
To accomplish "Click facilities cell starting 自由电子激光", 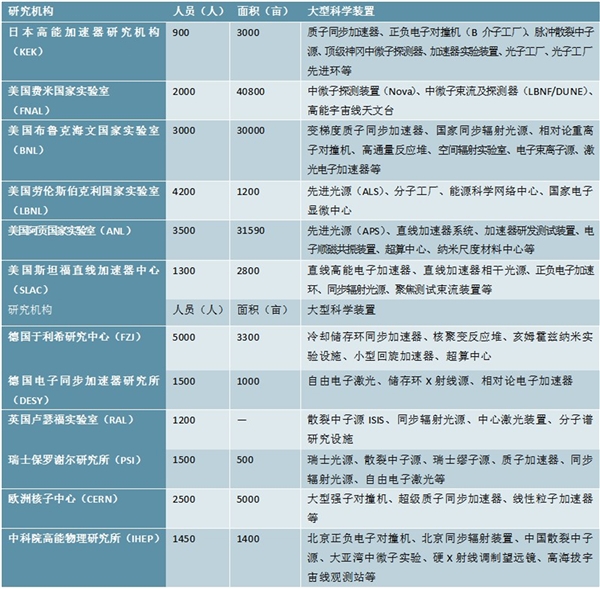I will coord(450,390).
